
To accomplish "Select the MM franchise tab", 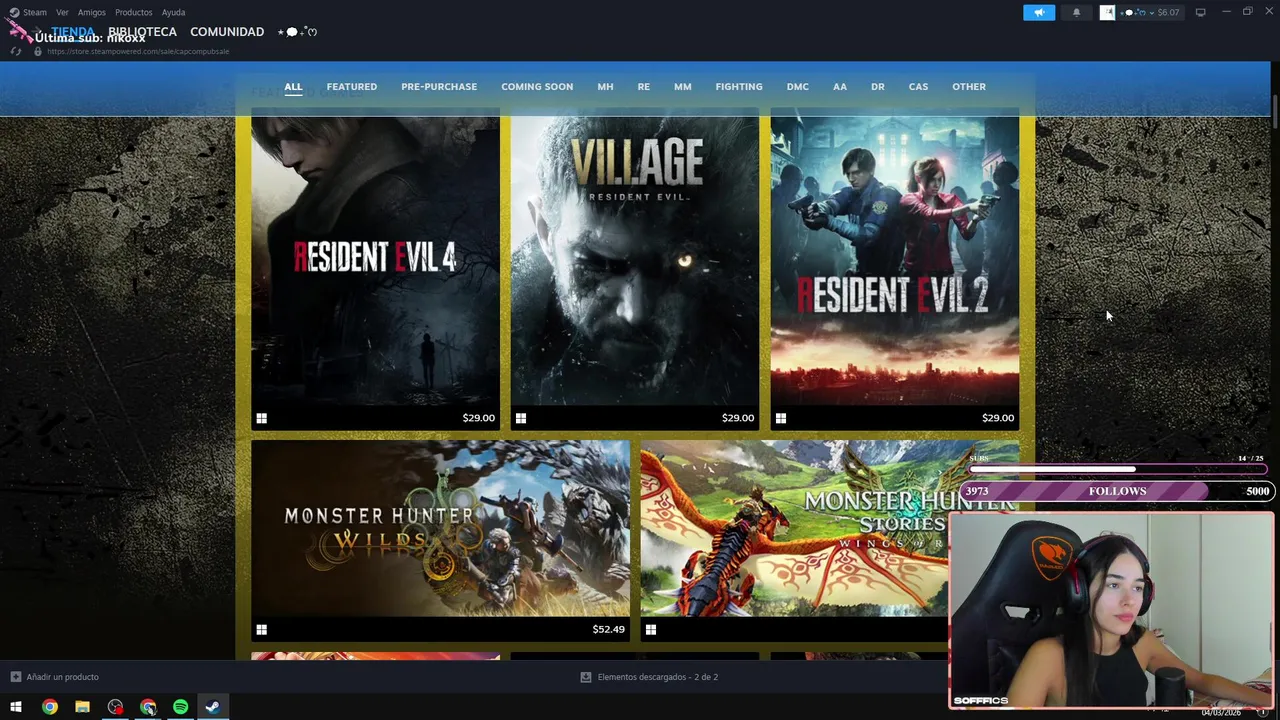I will pyautogui.click(x=683, y=87).
